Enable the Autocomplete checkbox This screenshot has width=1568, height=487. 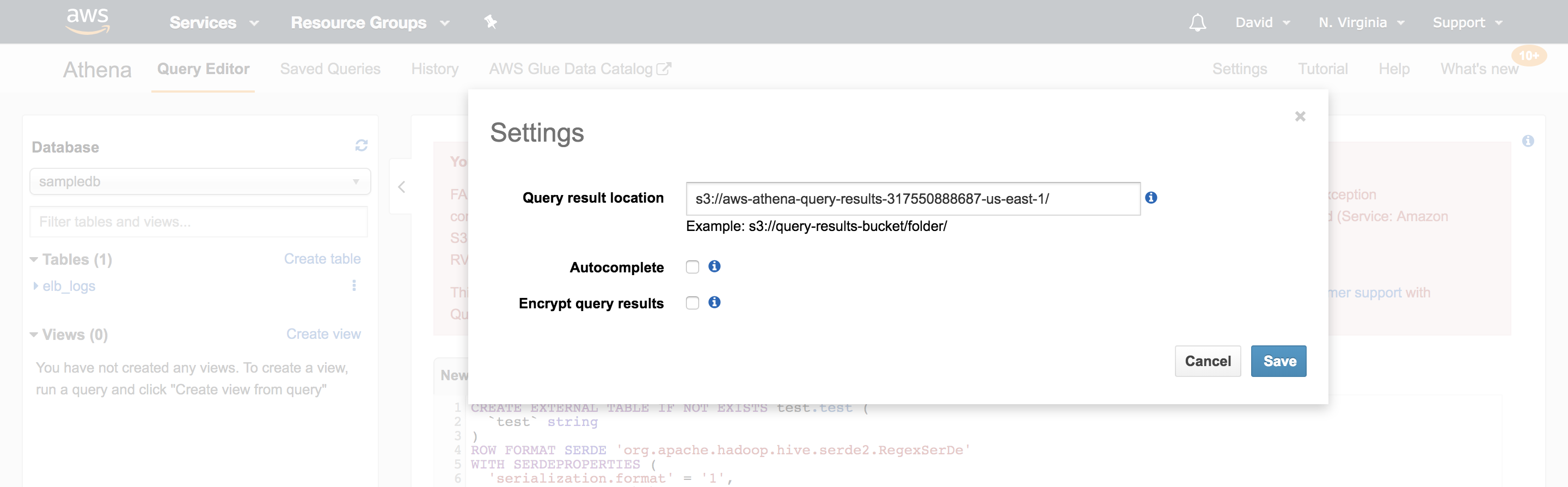pos(693,267)
